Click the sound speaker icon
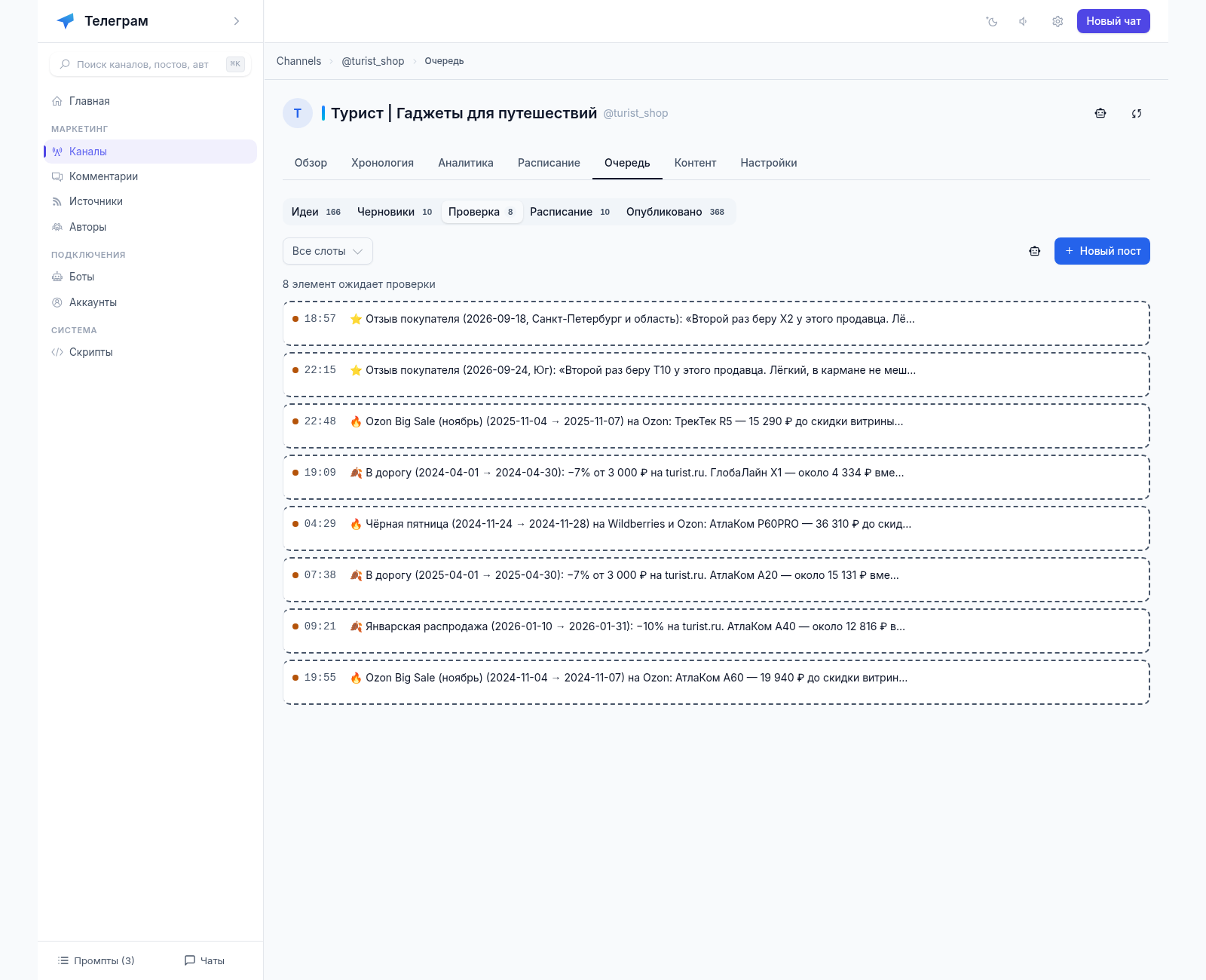This screenshot has width=1206, height=980. (x=1024, y=21)
